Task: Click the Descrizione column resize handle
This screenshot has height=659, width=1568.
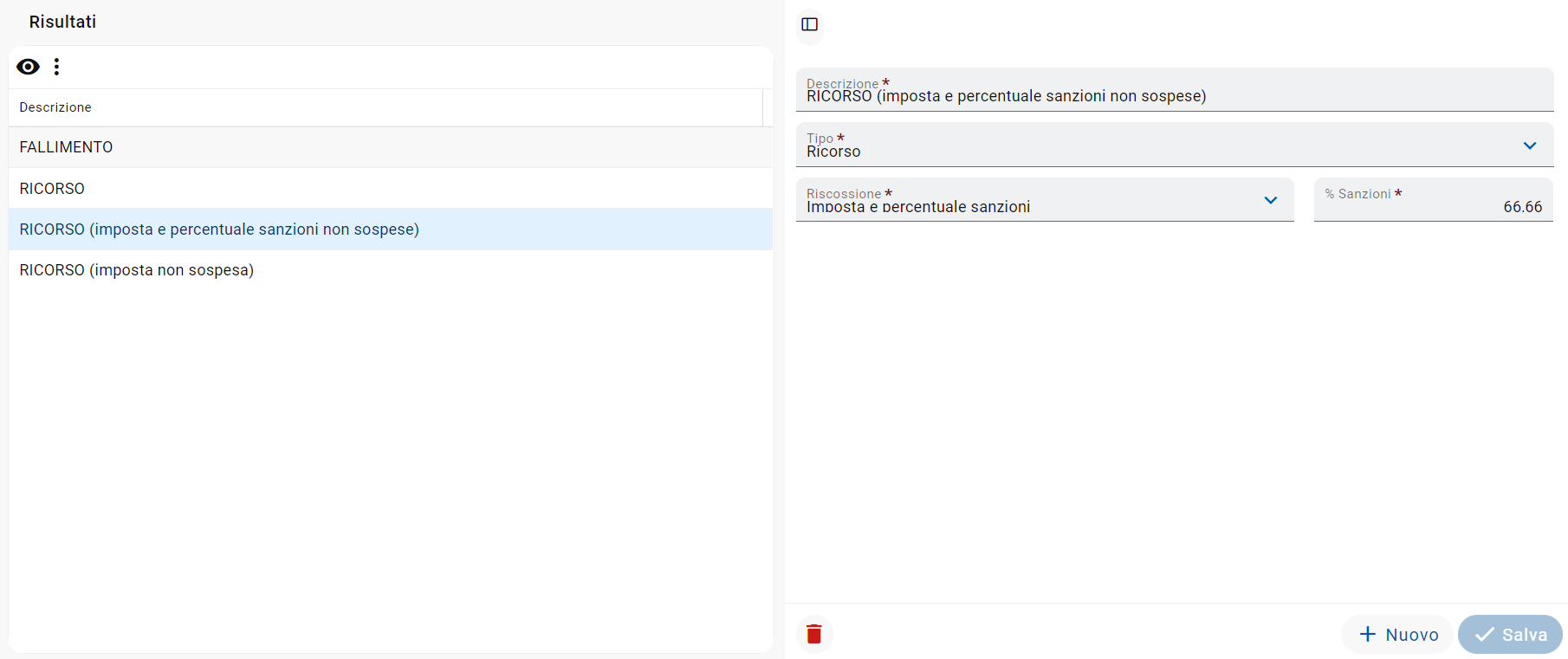Action: coord(762,107)
